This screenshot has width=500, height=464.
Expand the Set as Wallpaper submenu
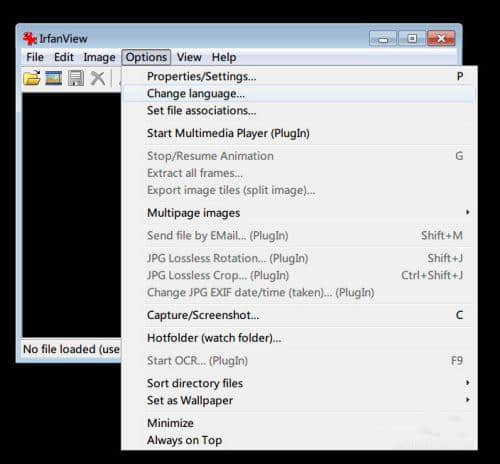(x=299, y=400)
